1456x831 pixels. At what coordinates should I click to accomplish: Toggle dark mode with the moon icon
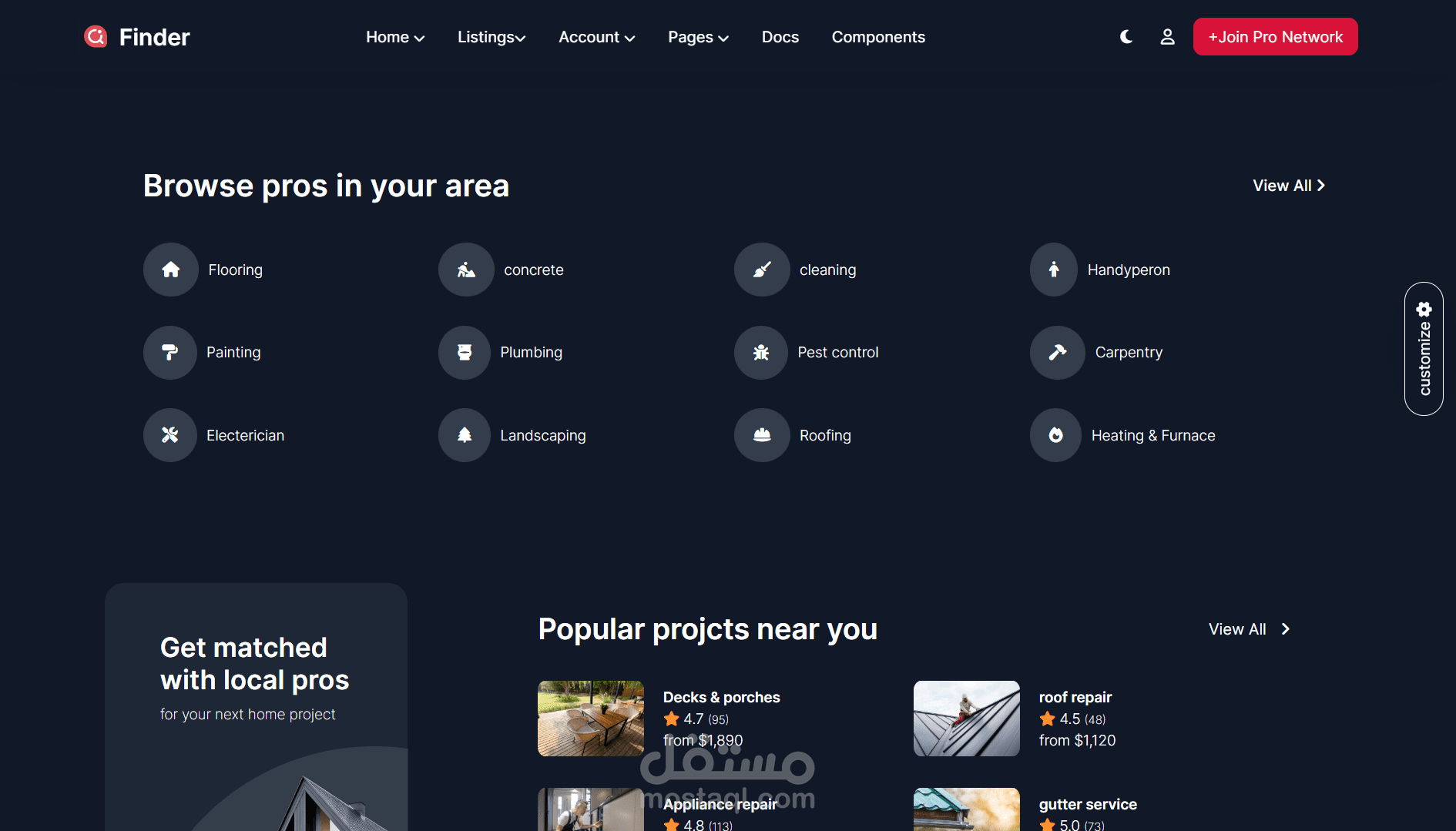(1126, 36)
